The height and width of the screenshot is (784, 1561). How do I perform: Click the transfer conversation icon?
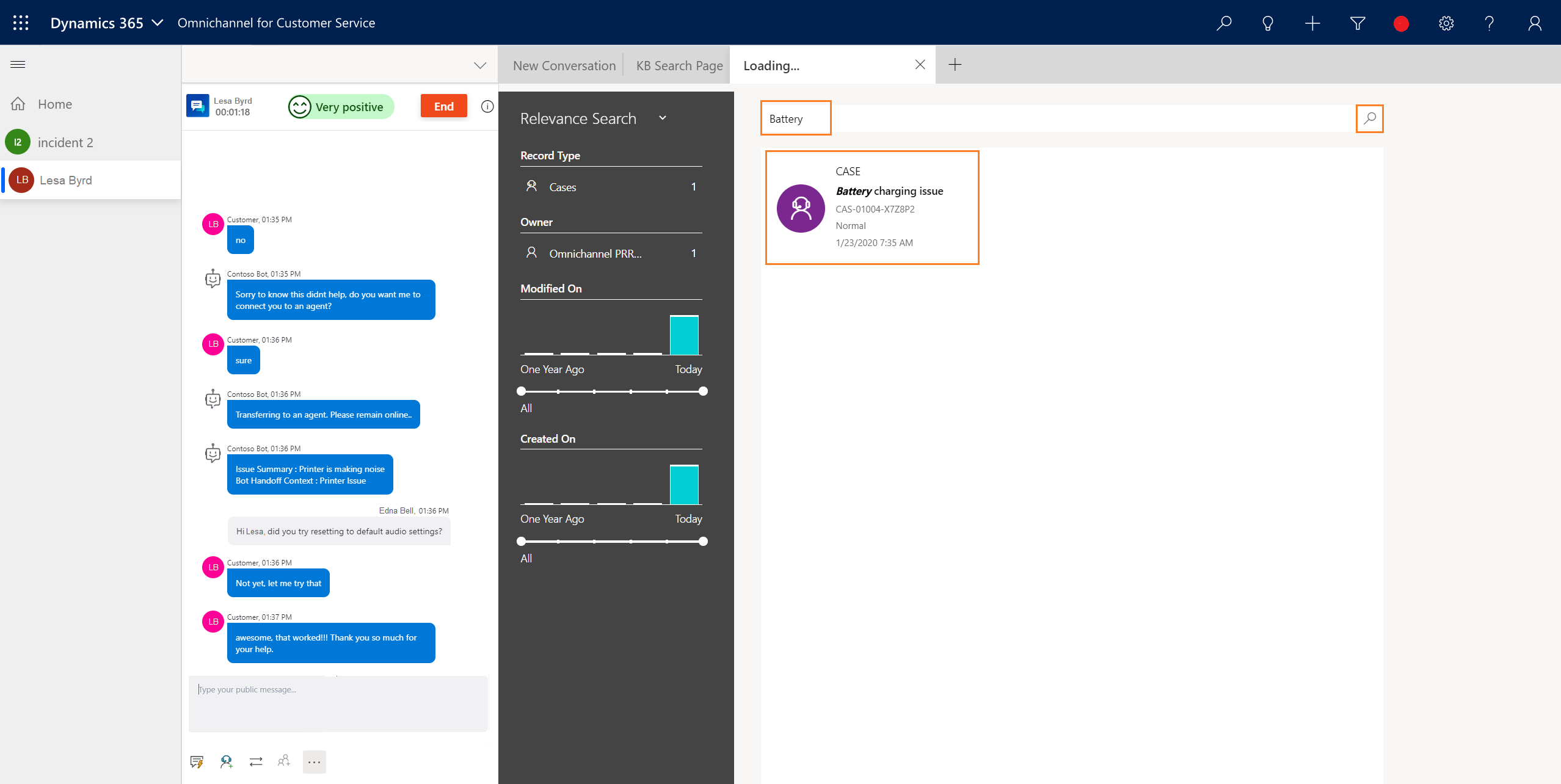tap(256, 762)
